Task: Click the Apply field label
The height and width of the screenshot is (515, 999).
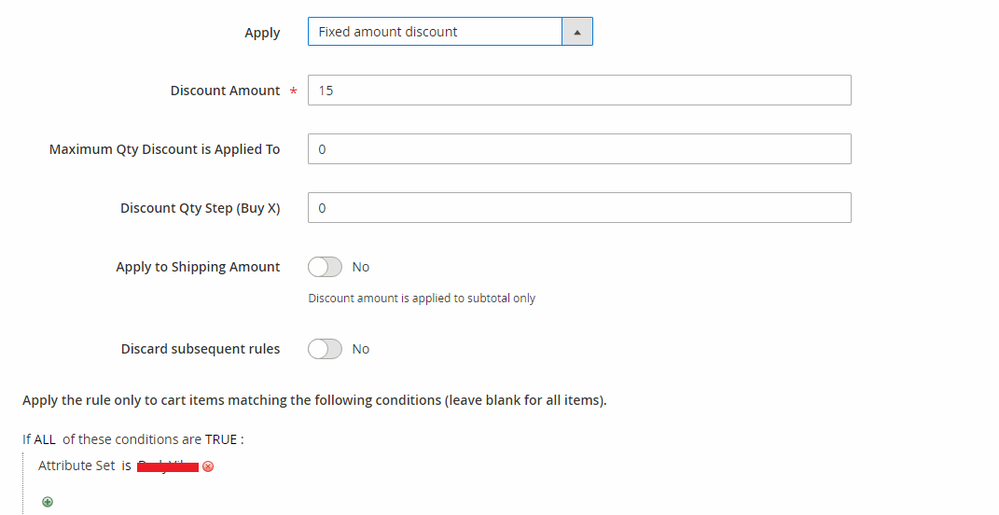Action: click(x=262, y=32)
